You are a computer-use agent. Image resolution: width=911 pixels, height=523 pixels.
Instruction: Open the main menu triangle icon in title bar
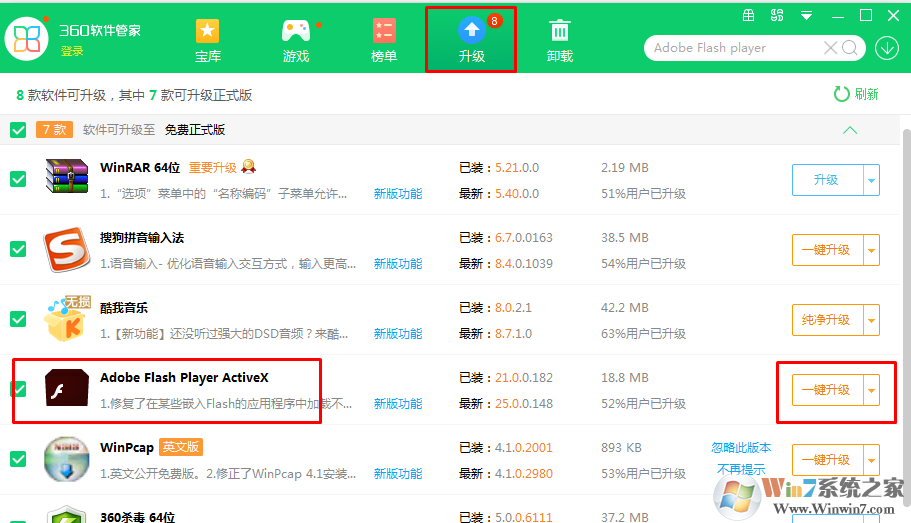point(806,16)
